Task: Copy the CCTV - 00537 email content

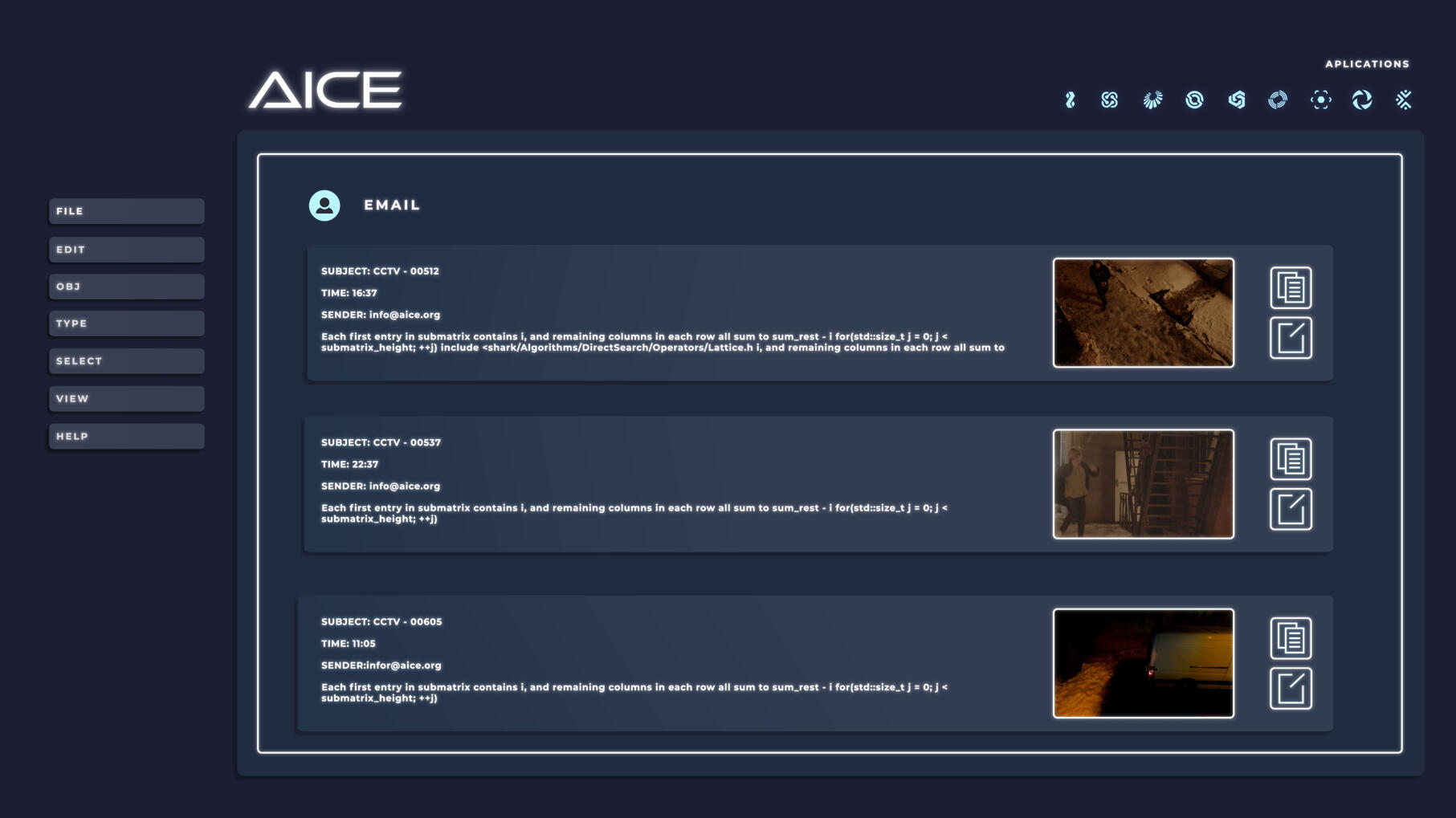Action: pos(1291,458)
